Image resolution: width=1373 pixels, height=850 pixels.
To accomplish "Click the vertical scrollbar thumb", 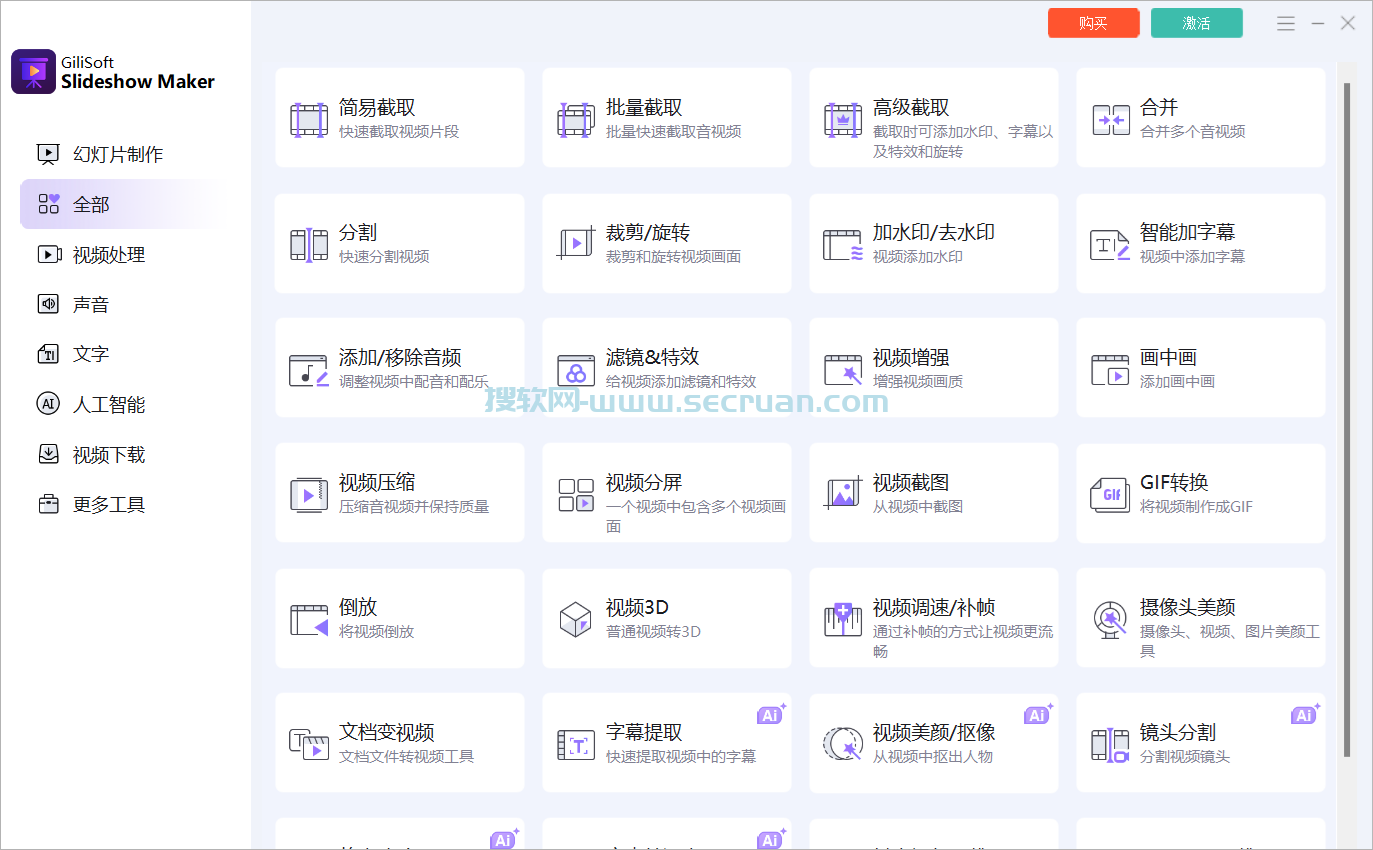I will tap(1347, 420).
